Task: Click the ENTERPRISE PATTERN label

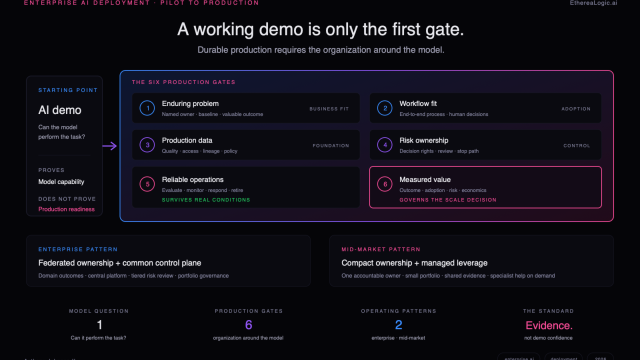Action: (78, 249)
